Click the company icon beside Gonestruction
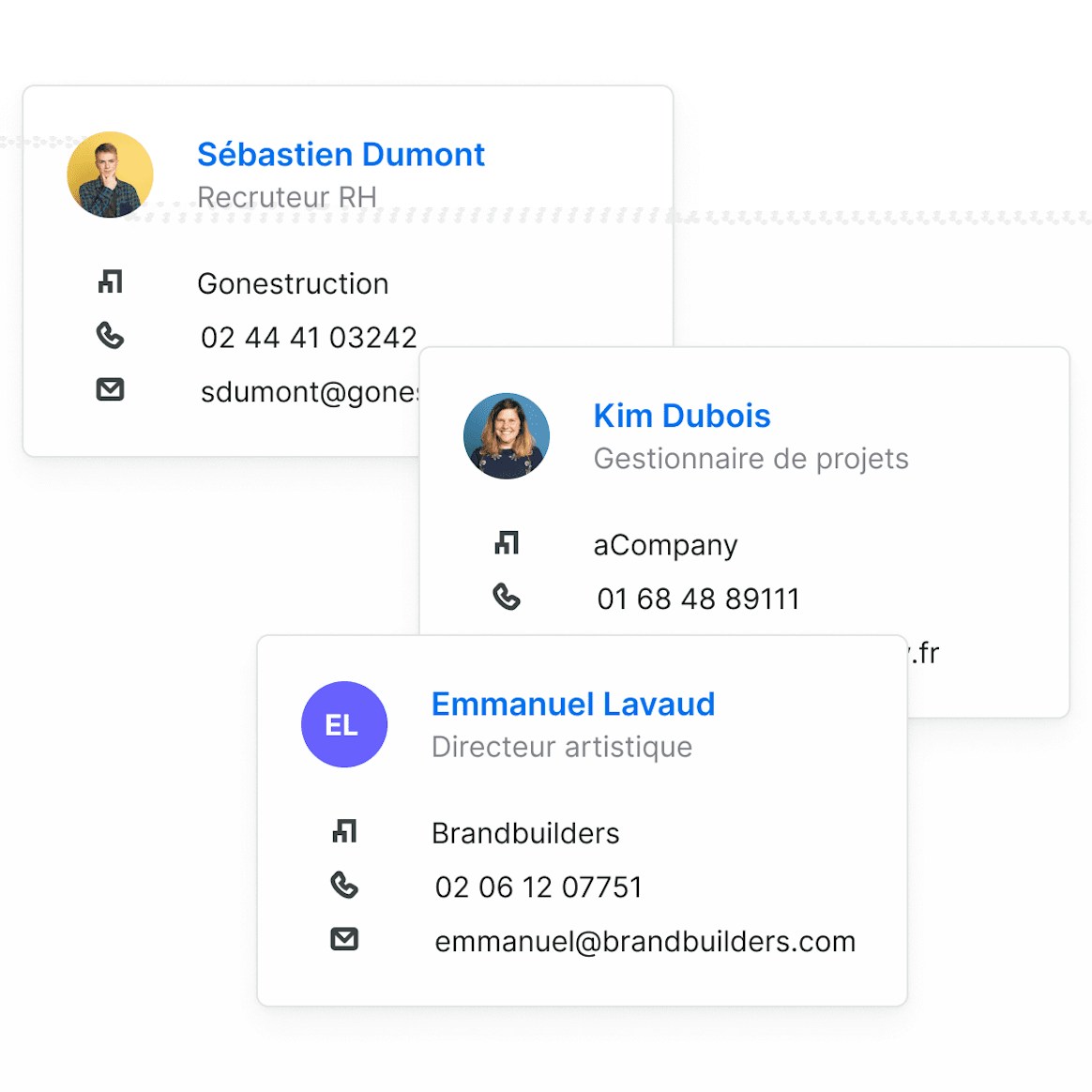 pyautogui.click(x=111, y=281)
